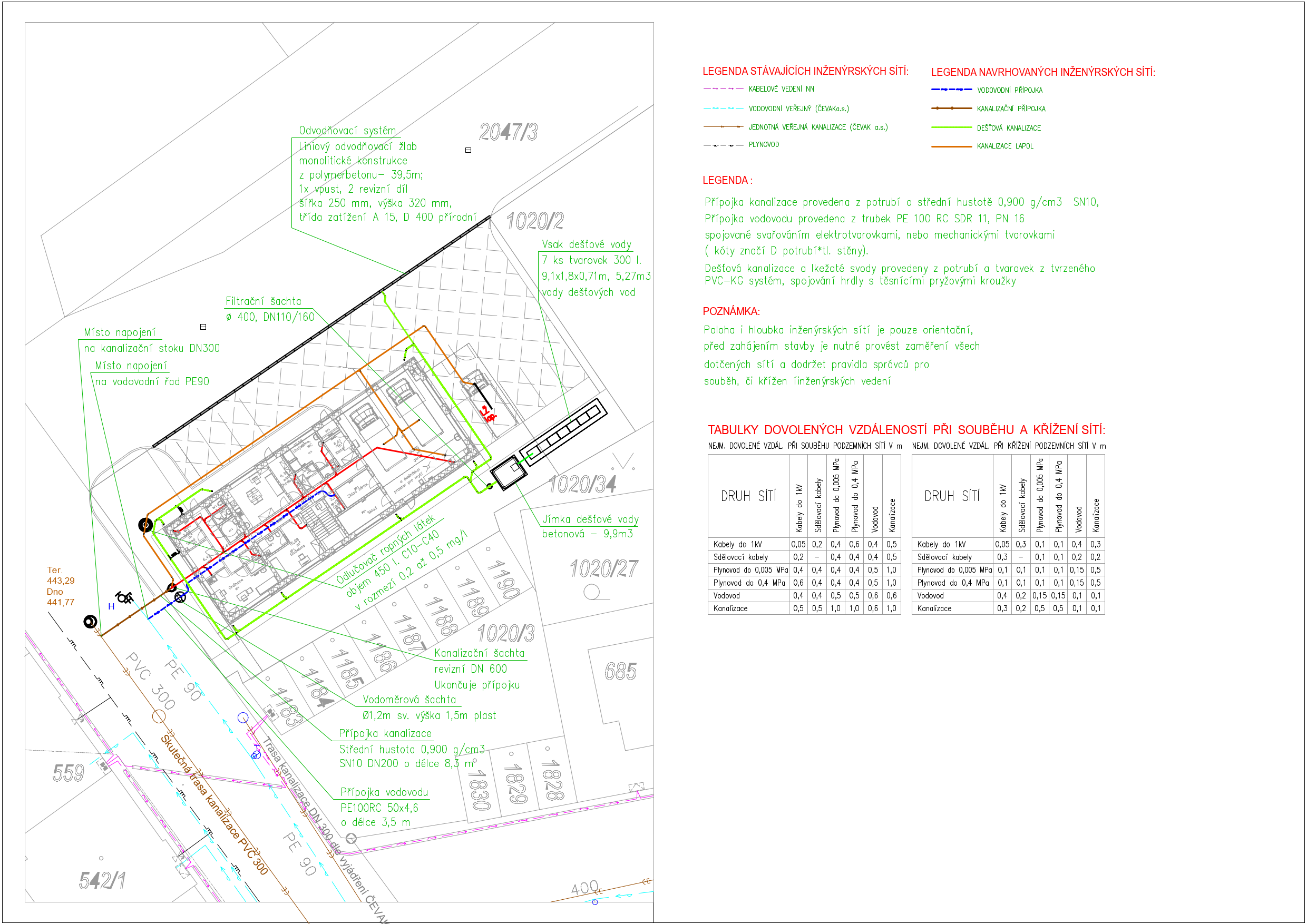Select the Vodoměrová šachta annotation label

[x=409, y=700]
